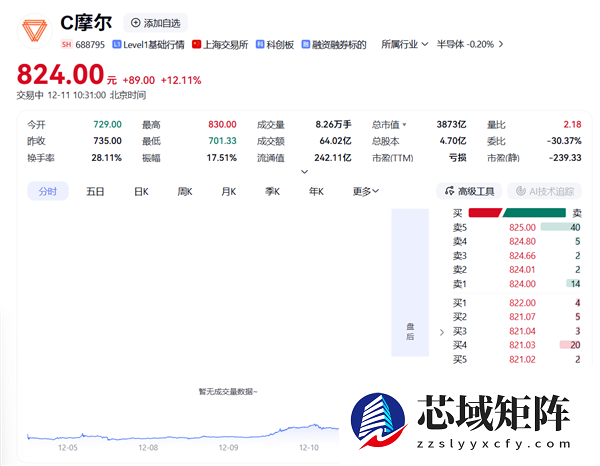Click the 成交量 value 8.26万手

click(333, 124)
